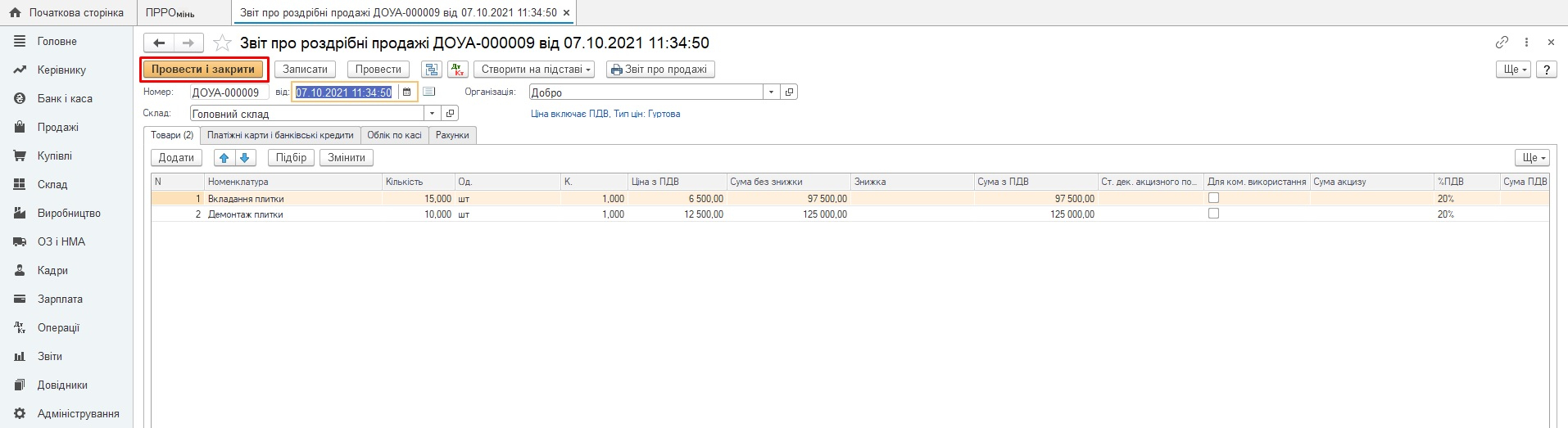Check commission use box for Демонтаж плитки

pyautogui.click(x=1213, y=214)
